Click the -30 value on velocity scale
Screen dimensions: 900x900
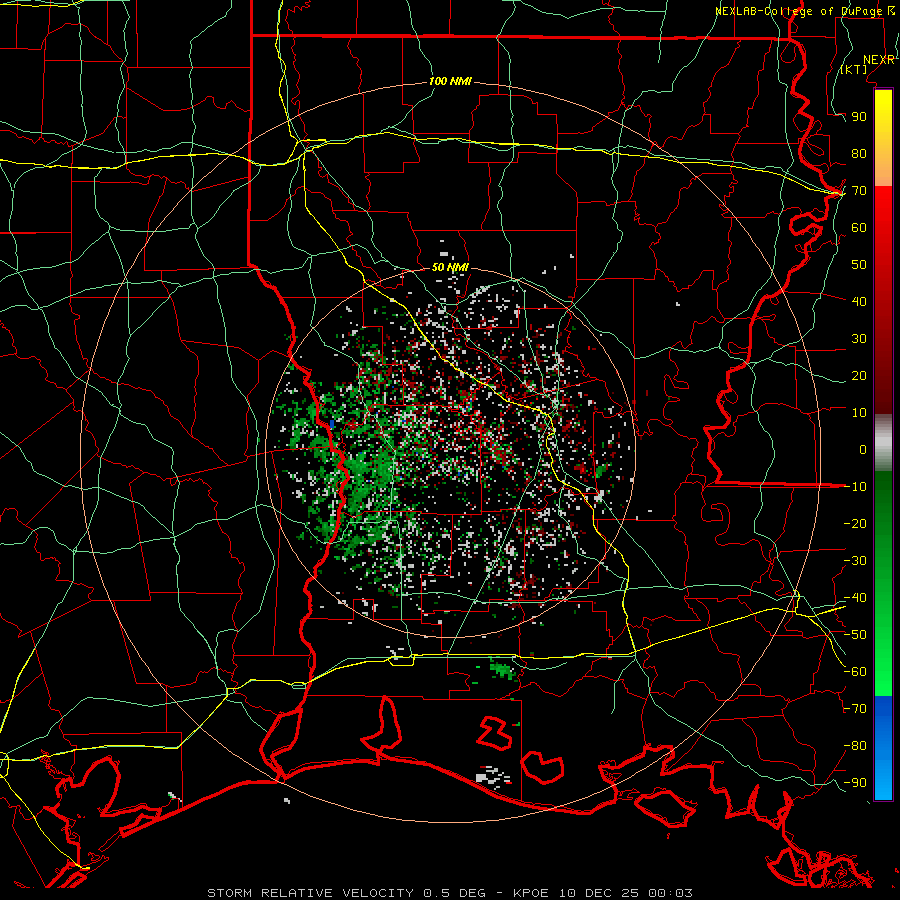(855, 561)
